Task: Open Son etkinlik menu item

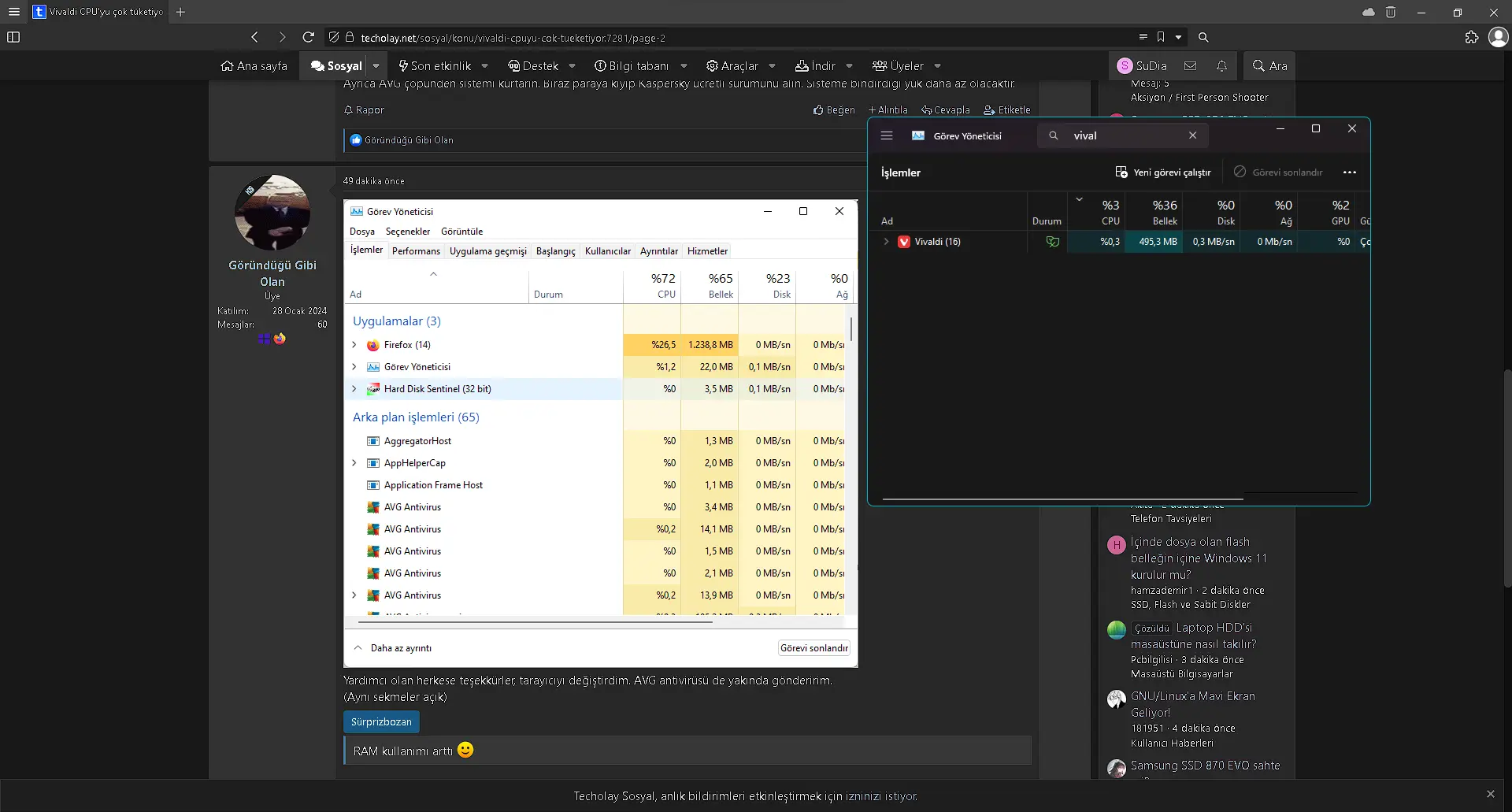Action: [x=435, y=66]
